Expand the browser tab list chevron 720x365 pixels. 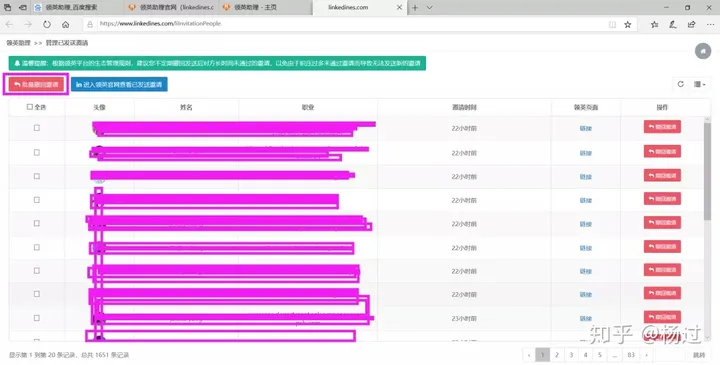pos(429,7)
